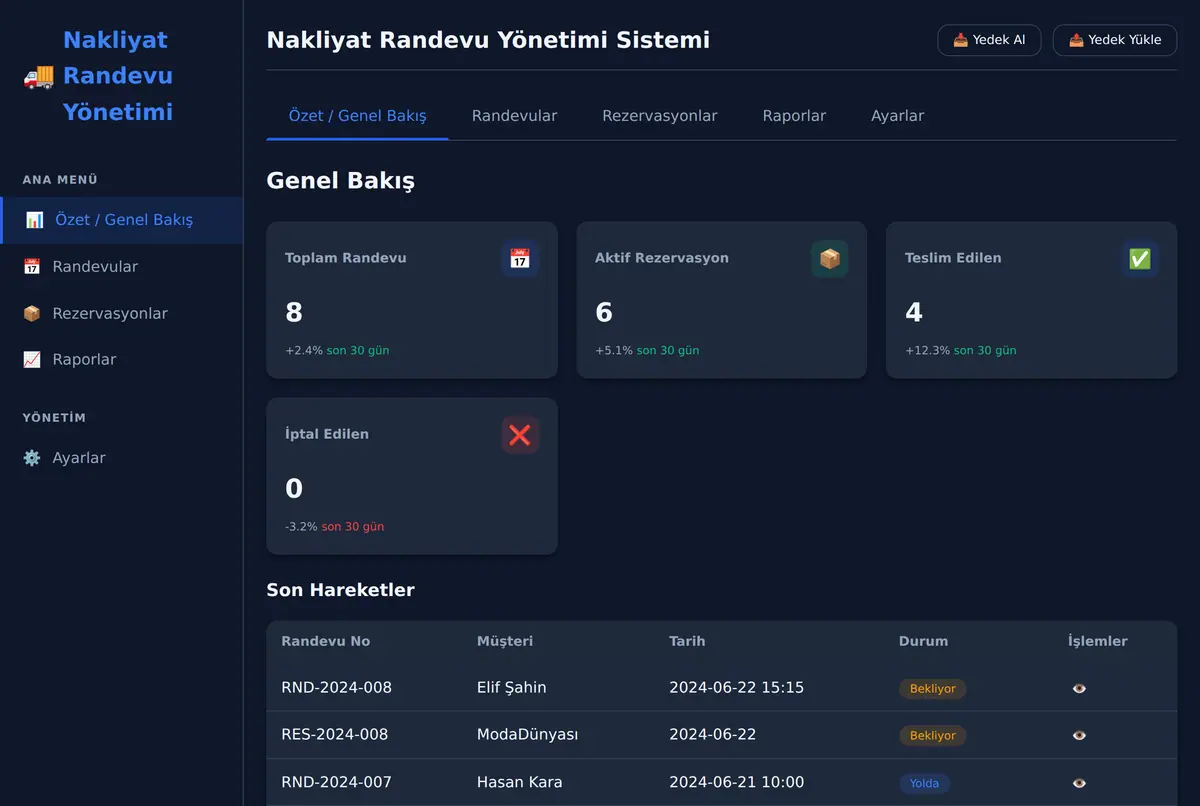The height and width of the screenshot is (806, 1200).
Task: Click the RES-2024-008 cell
Action: 334,735
